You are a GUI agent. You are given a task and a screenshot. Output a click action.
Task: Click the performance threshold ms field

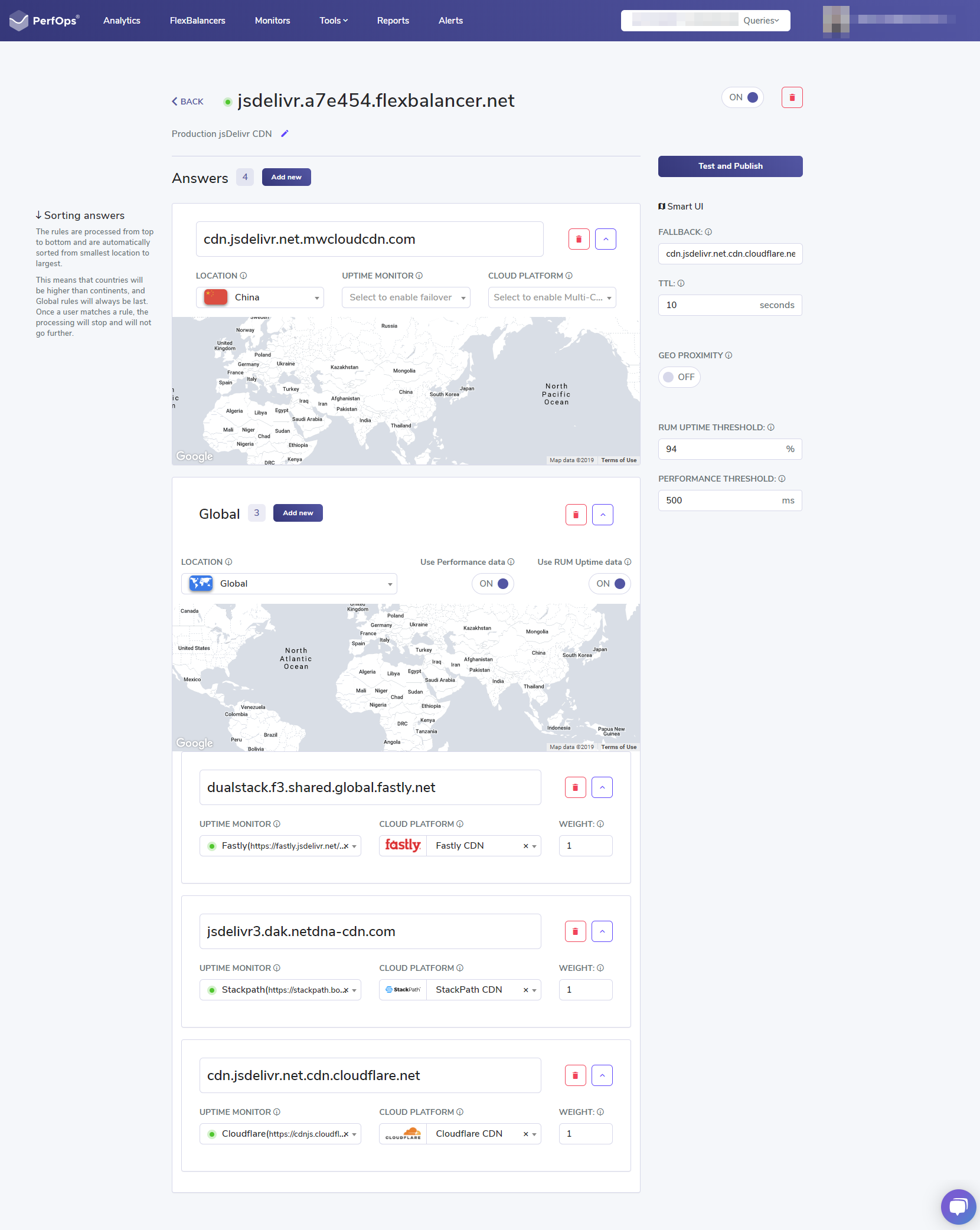click(x=730, y=500)
